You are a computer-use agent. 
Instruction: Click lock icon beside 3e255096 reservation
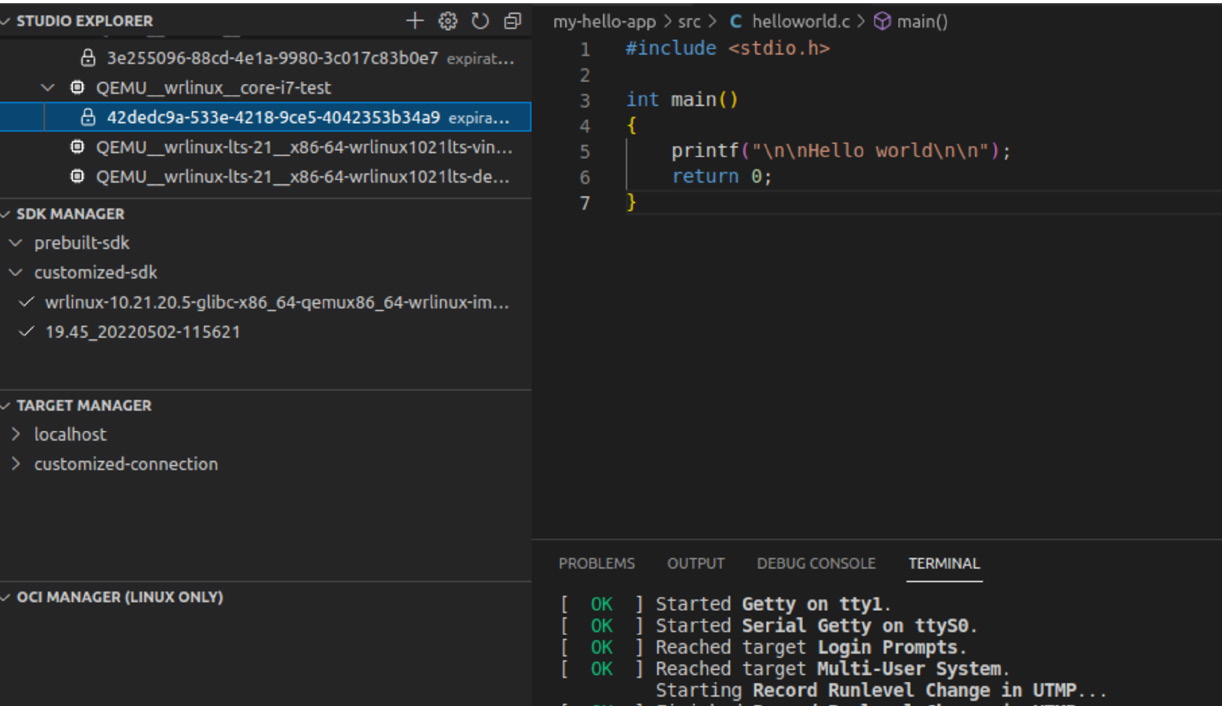click(x=88, y=58)
